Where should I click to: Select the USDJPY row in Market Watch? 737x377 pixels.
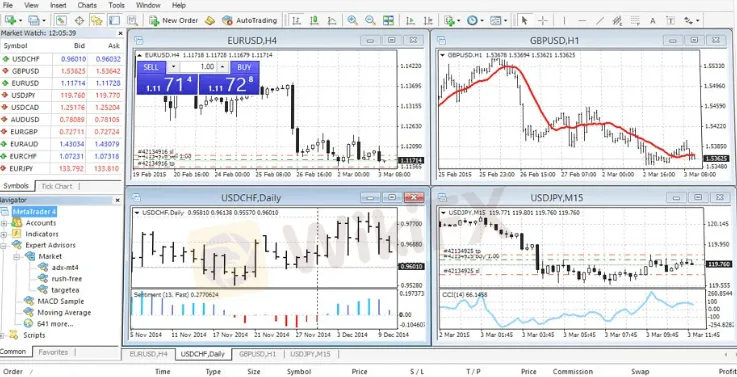61,95
